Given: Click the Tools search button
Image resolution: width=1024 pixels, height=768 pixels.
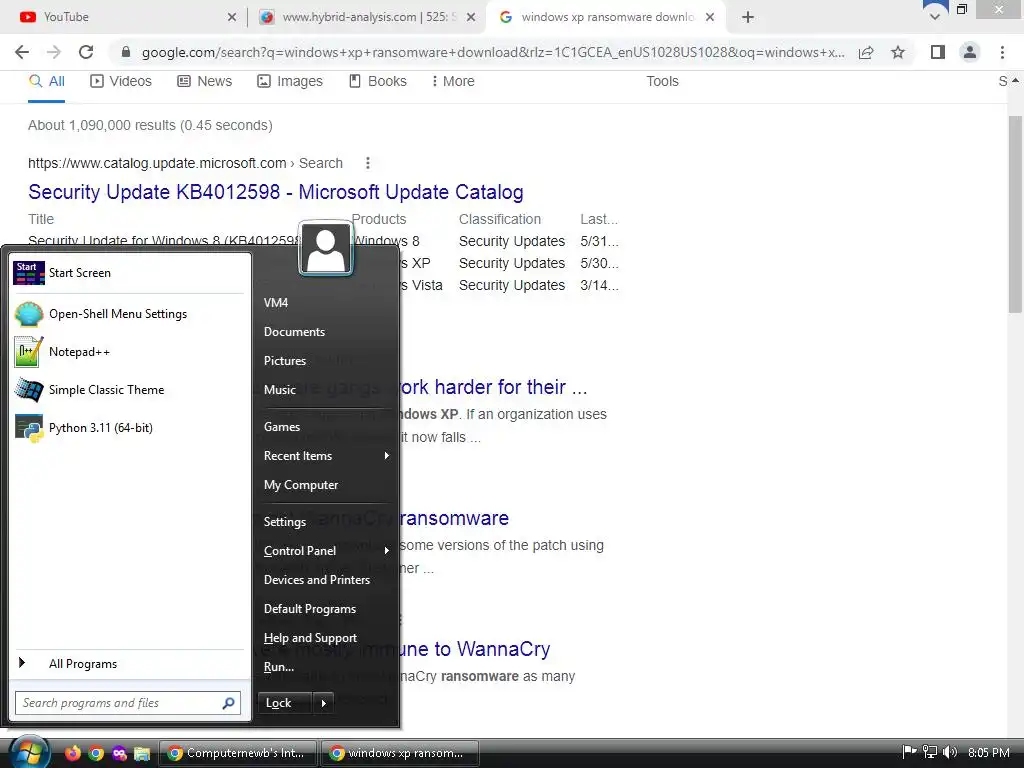Looking at the screenshot, I should [x=662, y=81].
